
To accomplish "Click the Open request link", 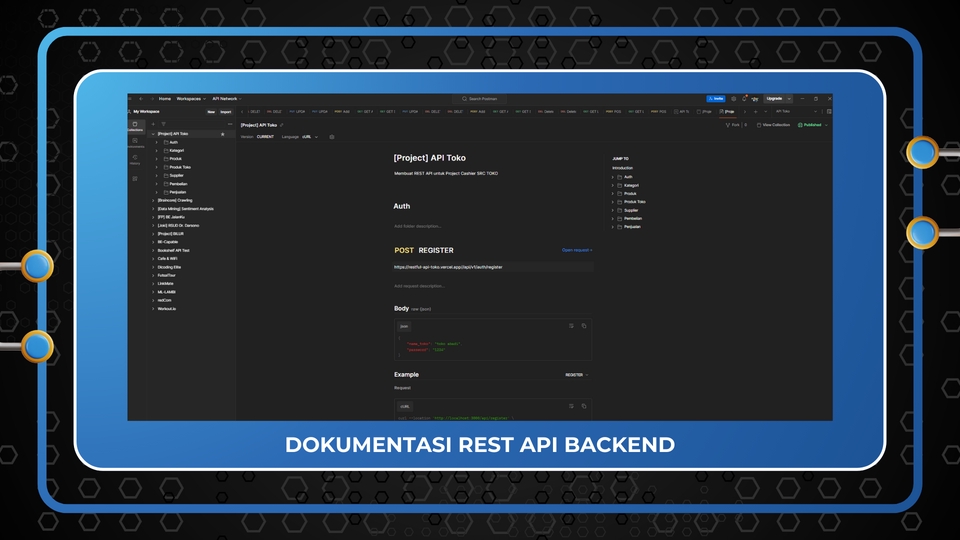I will [x=577, y=250].
